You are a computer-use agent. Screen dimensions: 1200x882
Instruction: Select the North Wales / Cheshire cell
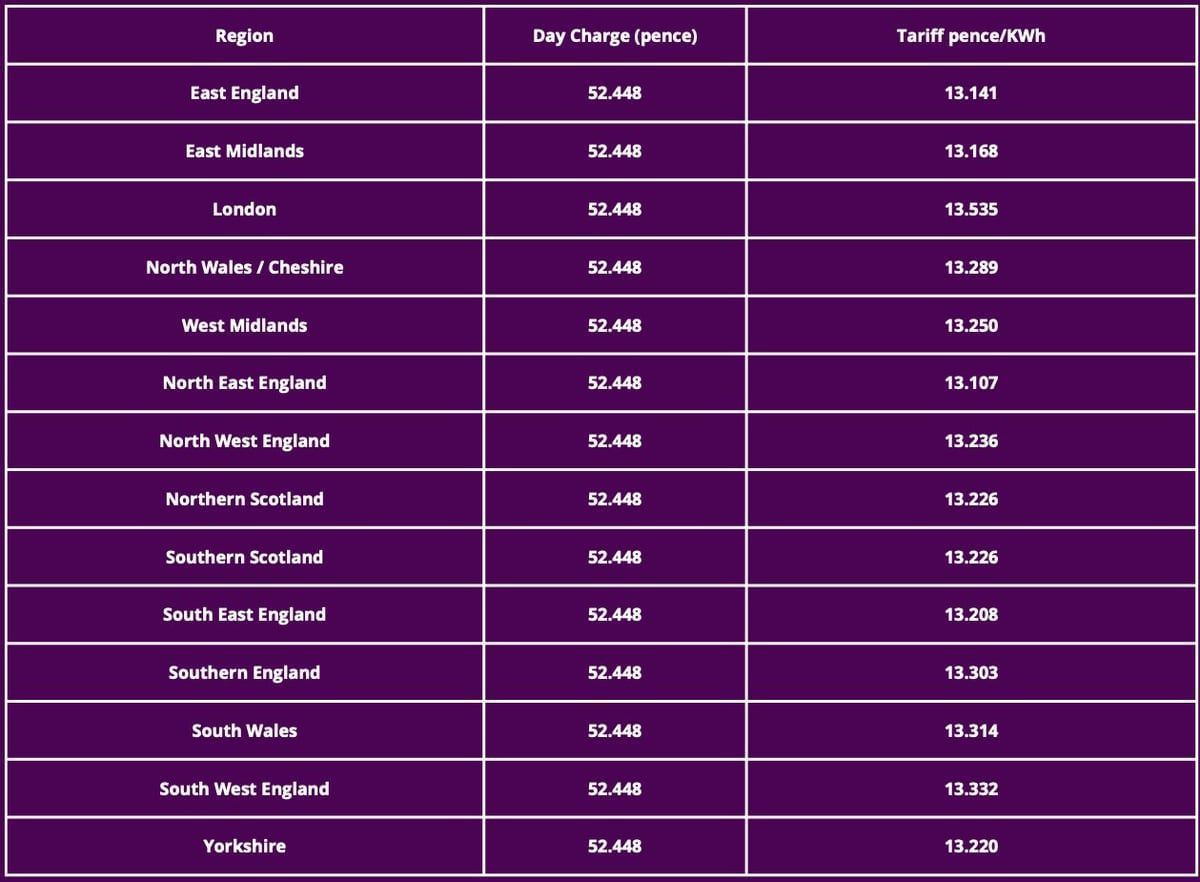tap(244, 267)
